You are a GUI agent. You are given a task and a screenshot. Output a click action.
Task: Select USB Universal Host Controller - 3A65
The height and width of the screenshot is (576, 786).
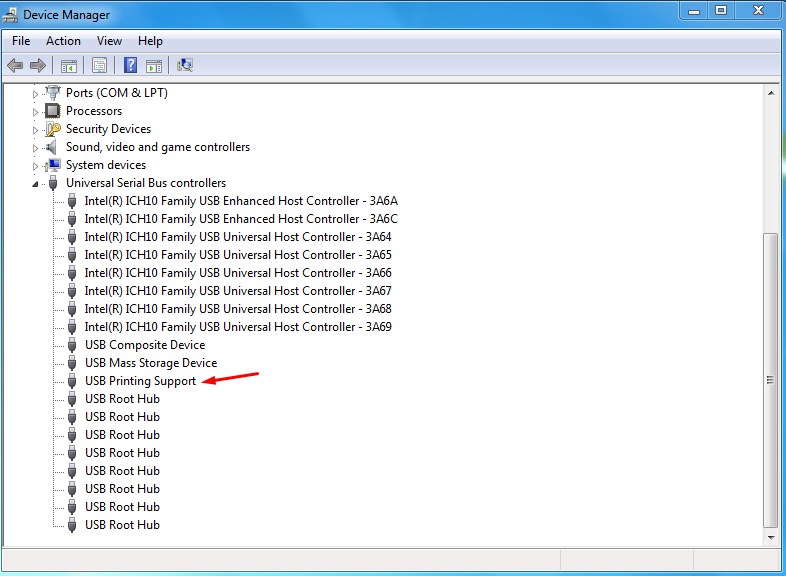[238, 255]
